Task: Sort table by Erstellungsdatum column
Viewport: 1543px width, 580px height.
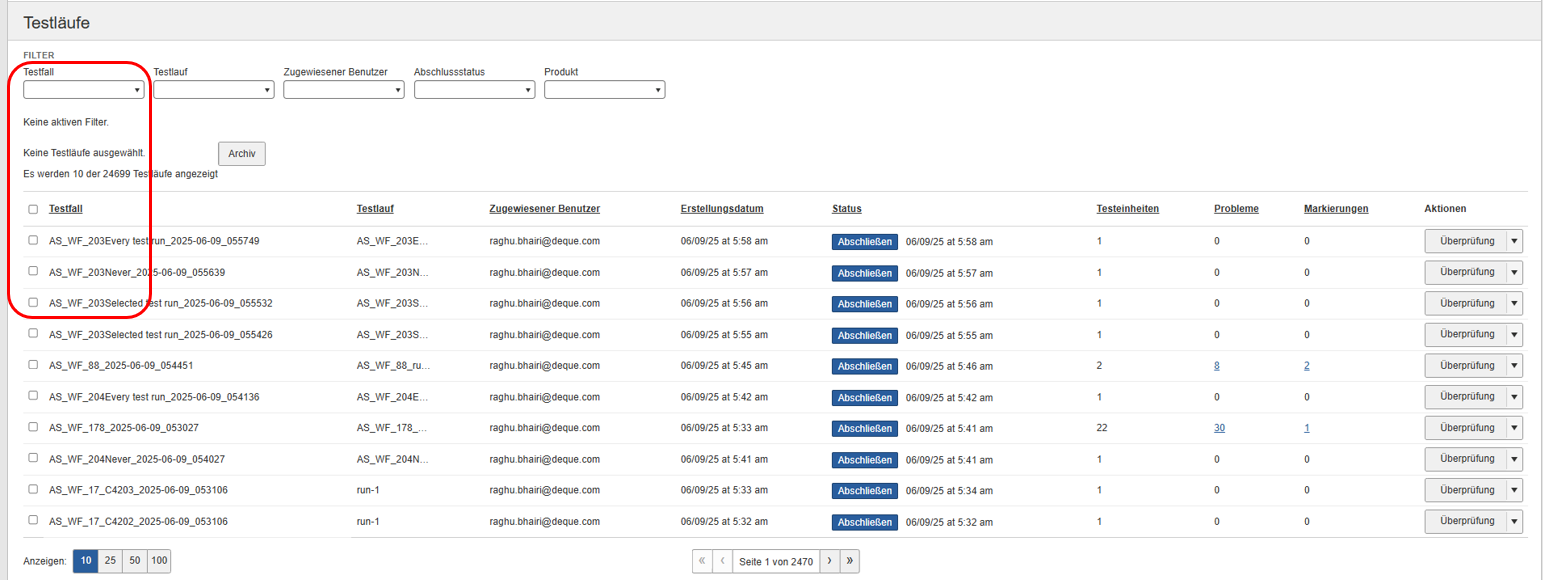Action: tap(722, 209)
